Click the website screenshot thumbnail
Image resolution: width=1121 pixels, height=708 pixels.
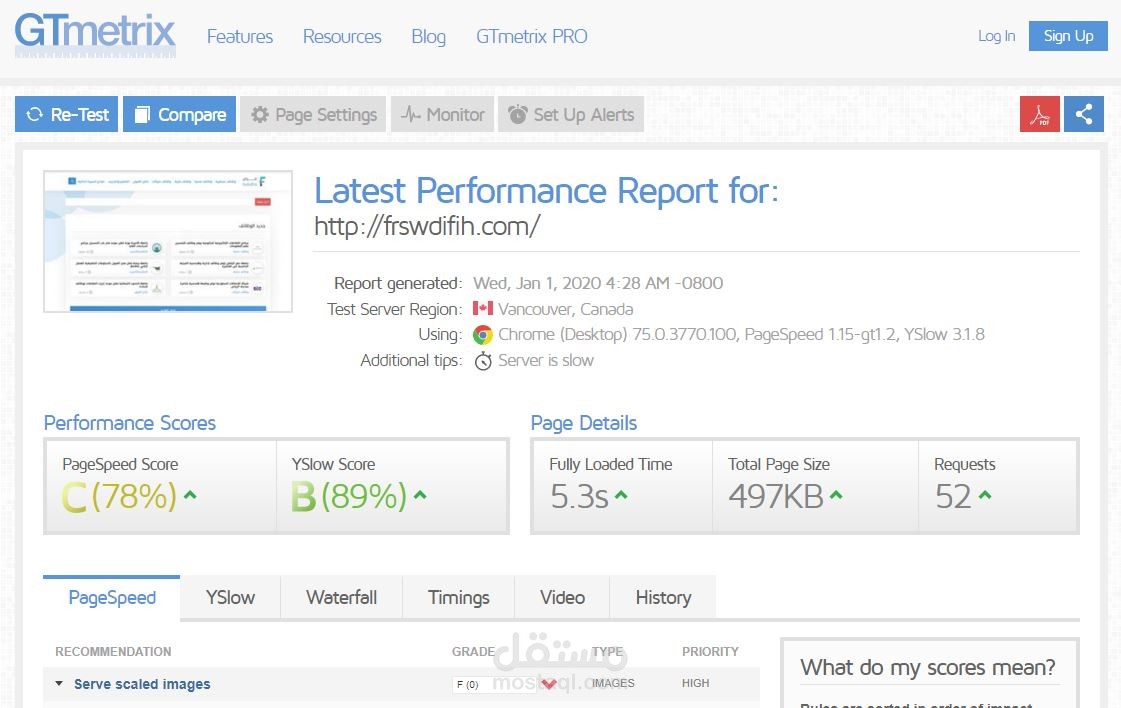coord(168,241)
